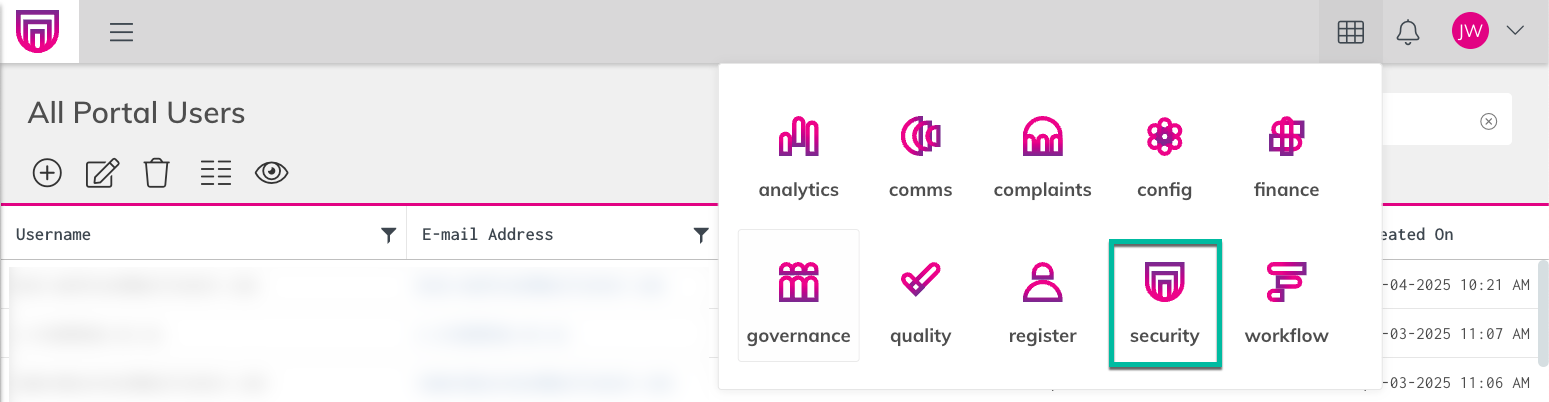Add a new portal user
The height and width of the screenshot is (402, 1549).
[x=47, y=173]
